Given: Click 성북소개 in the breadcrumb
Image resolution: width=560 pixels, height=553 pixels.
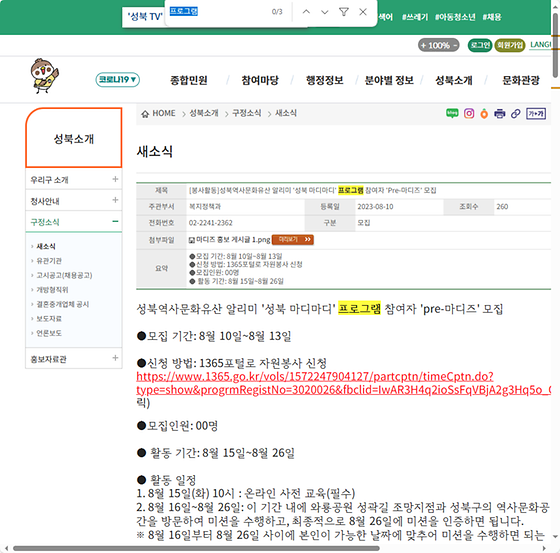Looking at the screenshot, I should click(204, 113).
